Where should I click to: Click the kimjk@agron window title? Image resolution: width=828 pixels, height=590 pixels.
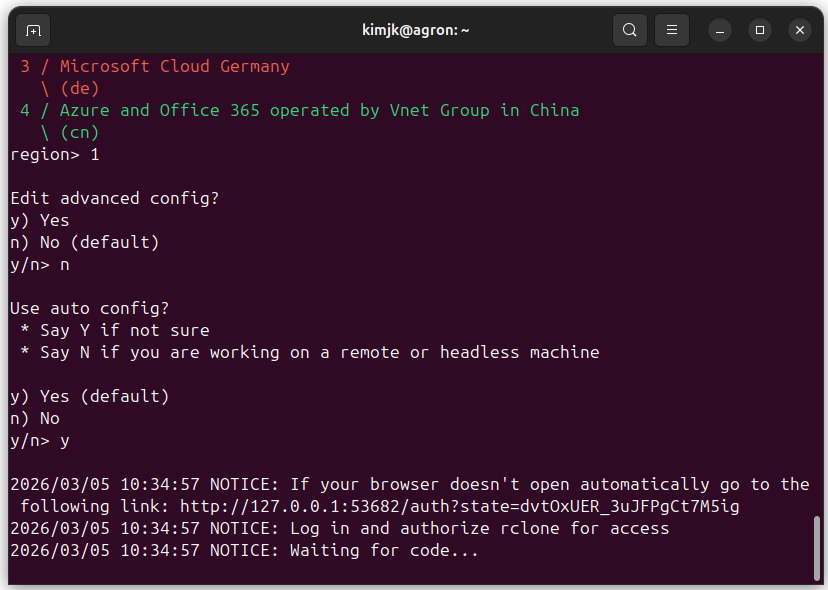pos(415,30)
